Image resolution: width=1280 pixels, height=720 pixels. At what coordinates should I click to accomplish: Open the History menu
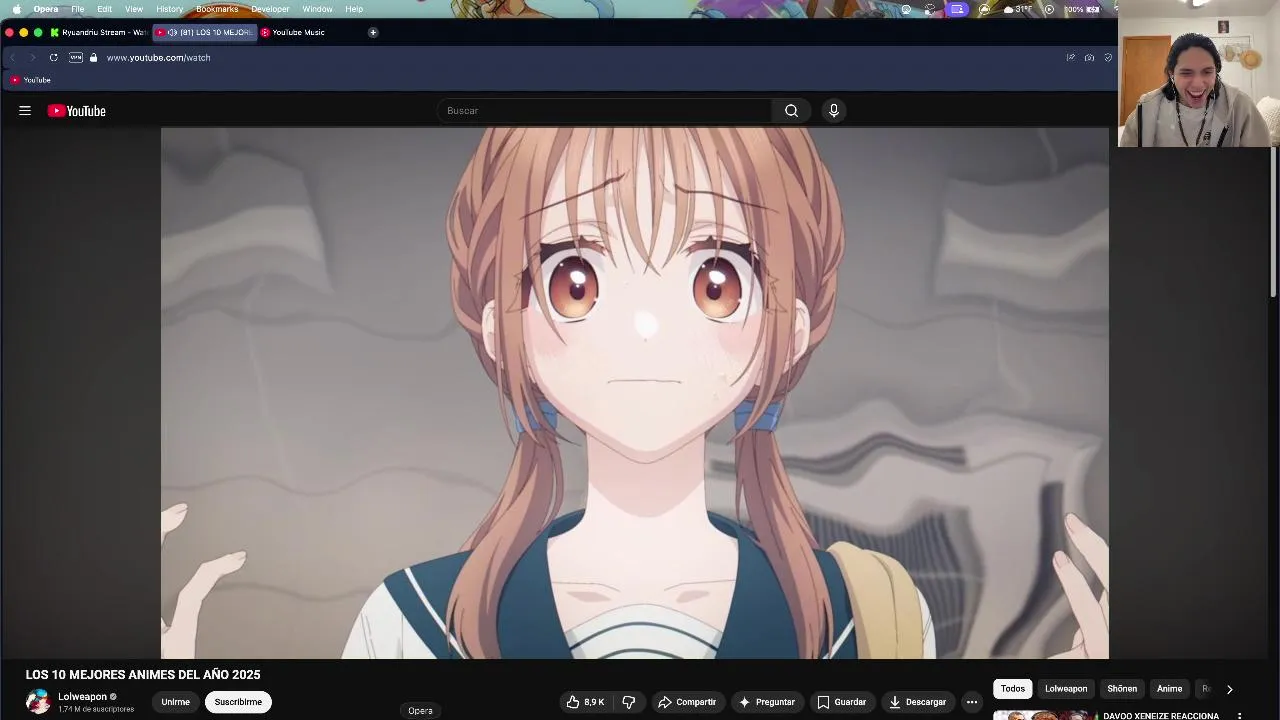pos(170,9)
